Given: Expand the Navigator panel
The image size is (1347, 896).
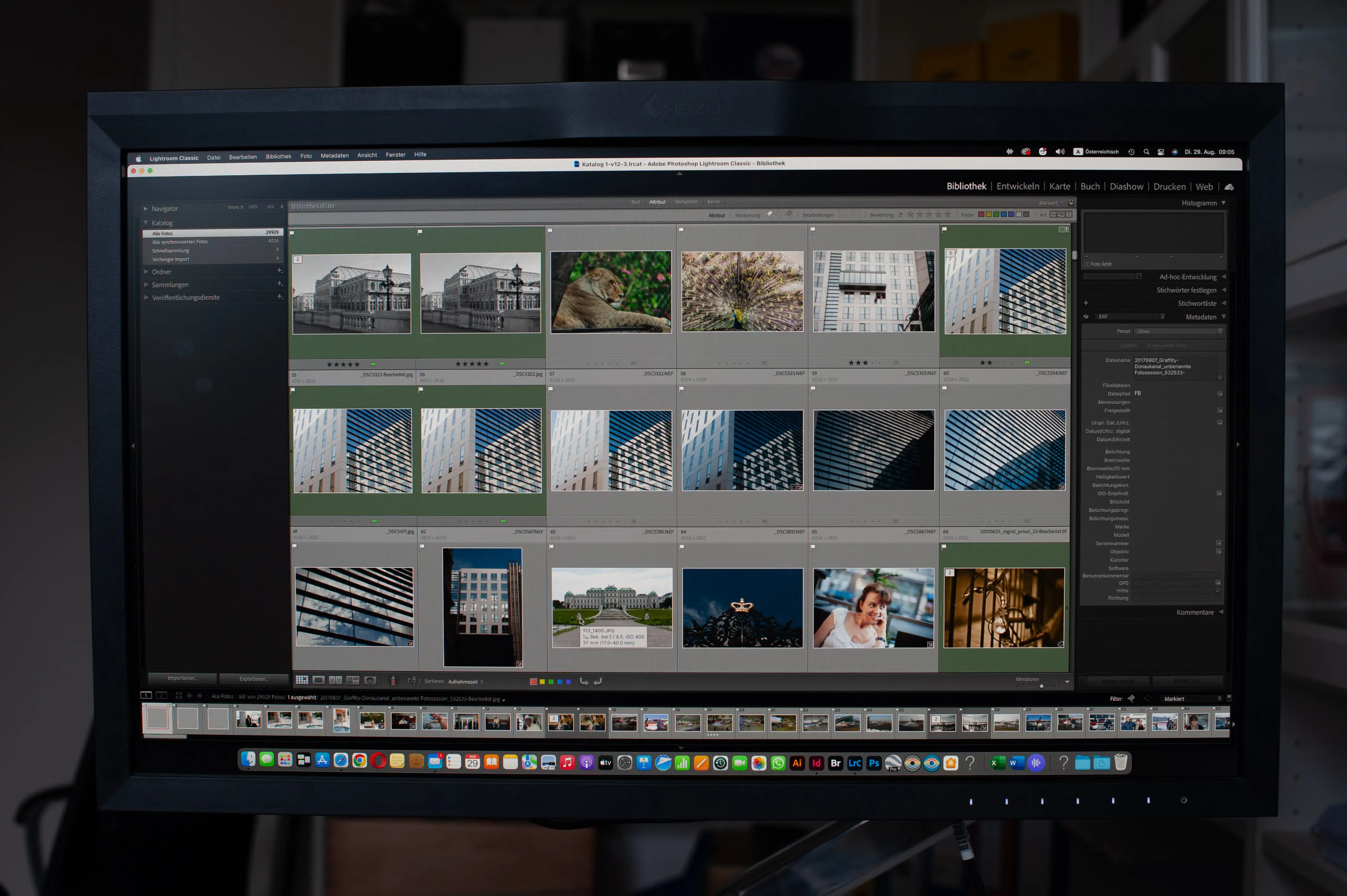Looking at the screenshot, I should tap(146, 208).
